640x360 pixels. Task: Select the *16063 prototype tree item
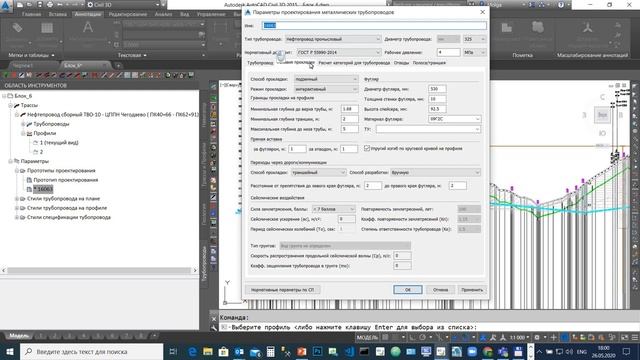(x=43, y=189)
